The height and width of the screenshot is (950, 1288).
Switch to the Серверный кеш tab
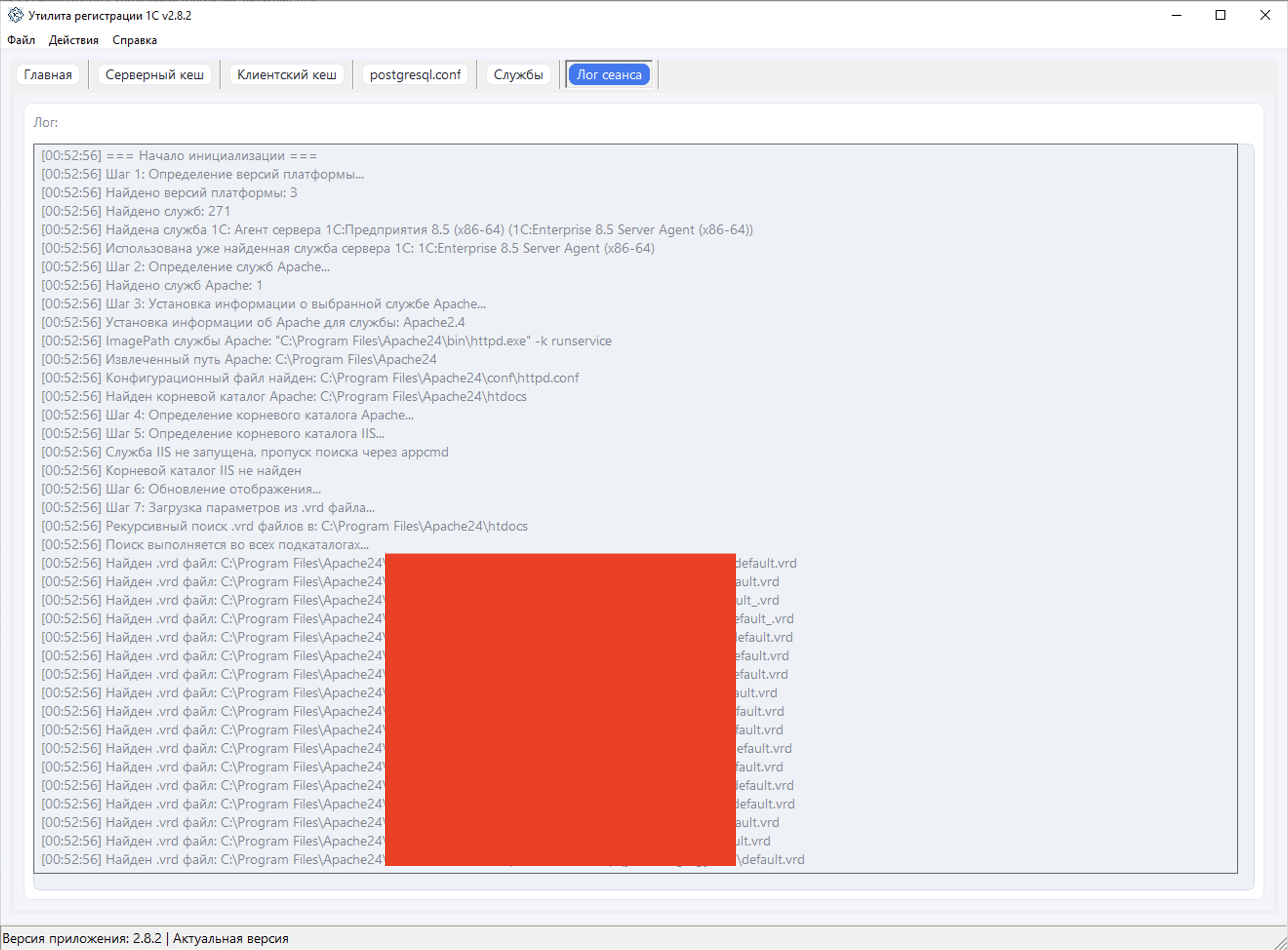tap(154, 75)
